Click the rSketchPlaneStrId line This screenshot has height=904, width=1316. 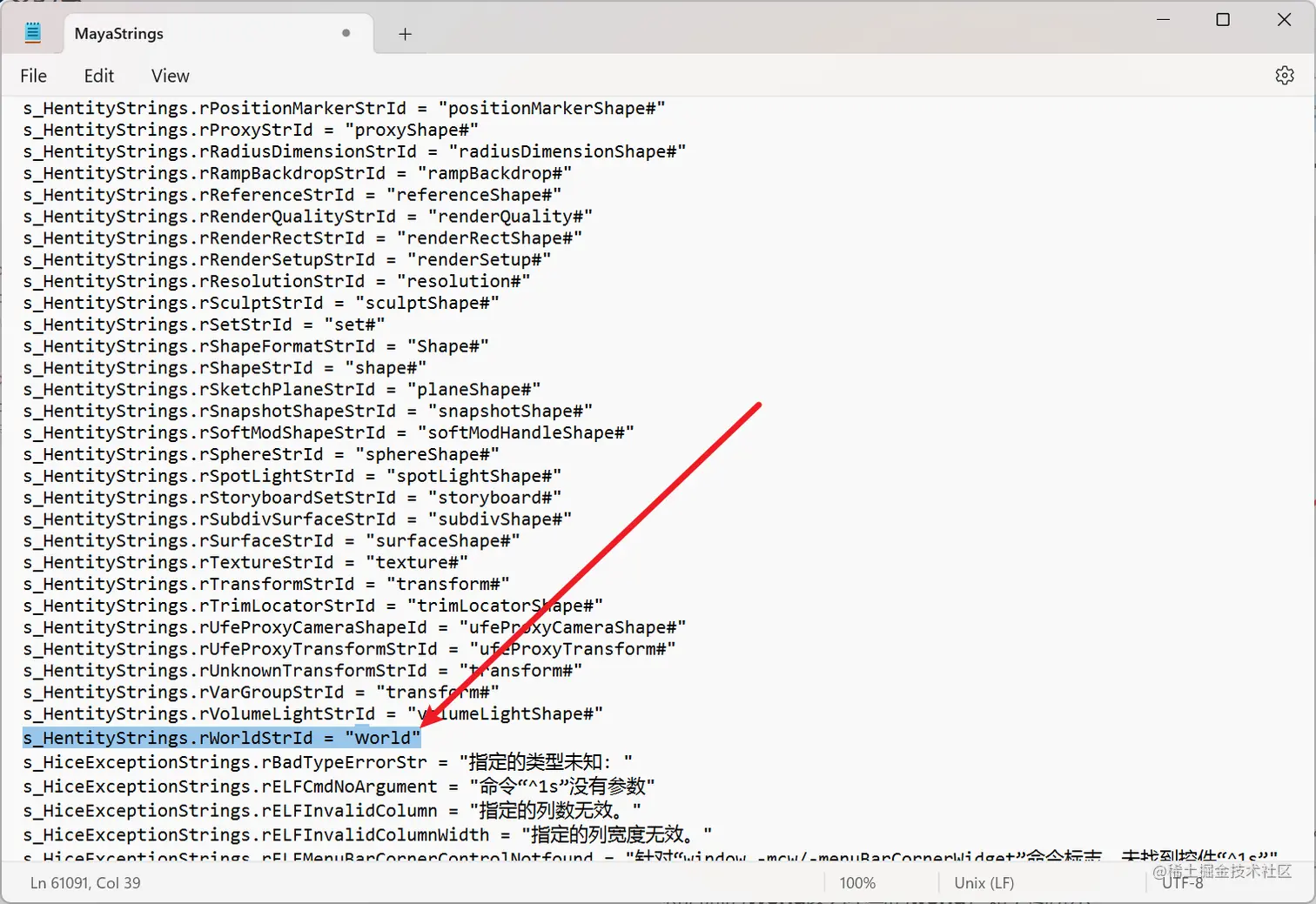[x=282, y=389]
